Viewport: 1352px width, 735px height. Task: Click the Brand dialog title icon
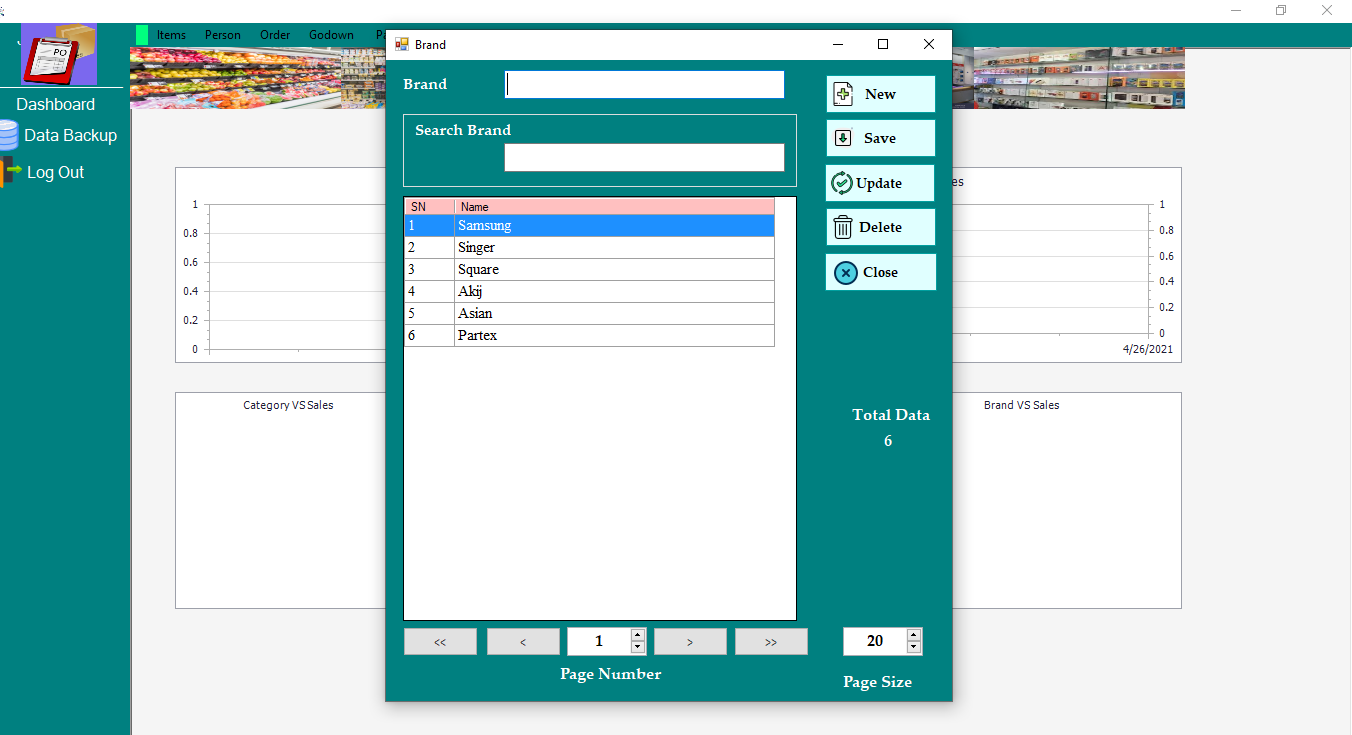point(402,44)
